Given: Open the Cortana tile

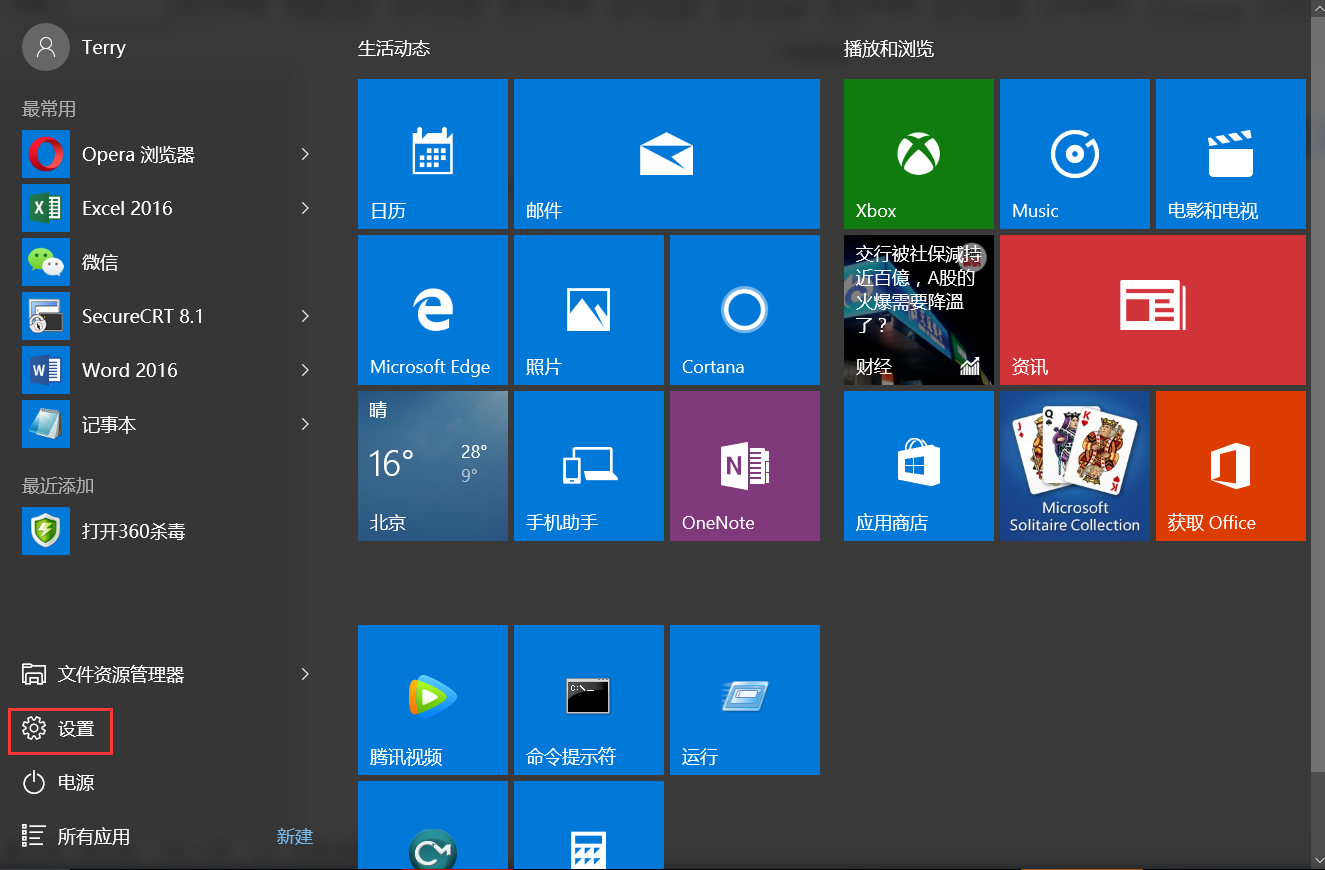Looking at the screenshot, I should (744, 310).
